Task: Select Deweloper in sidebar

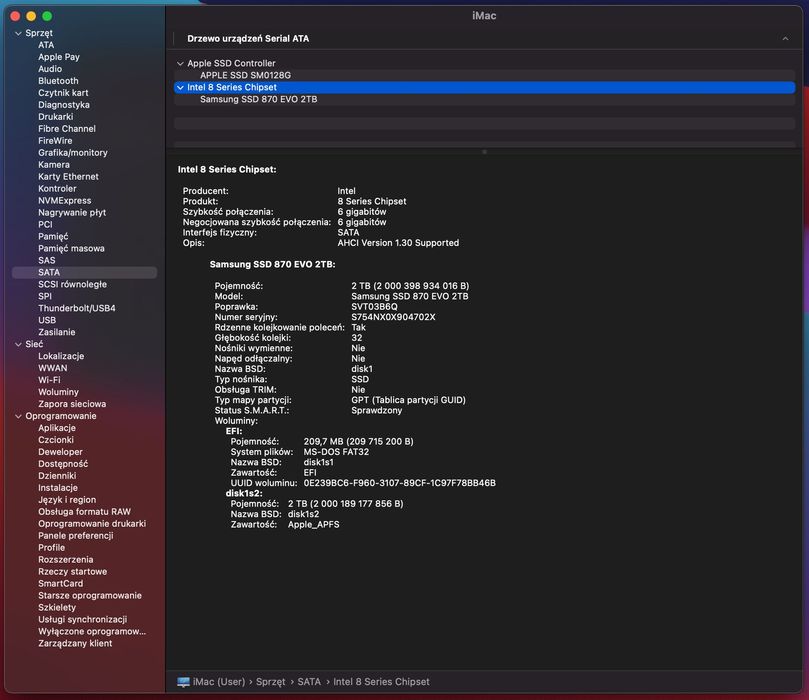Action: coord(60,452)
